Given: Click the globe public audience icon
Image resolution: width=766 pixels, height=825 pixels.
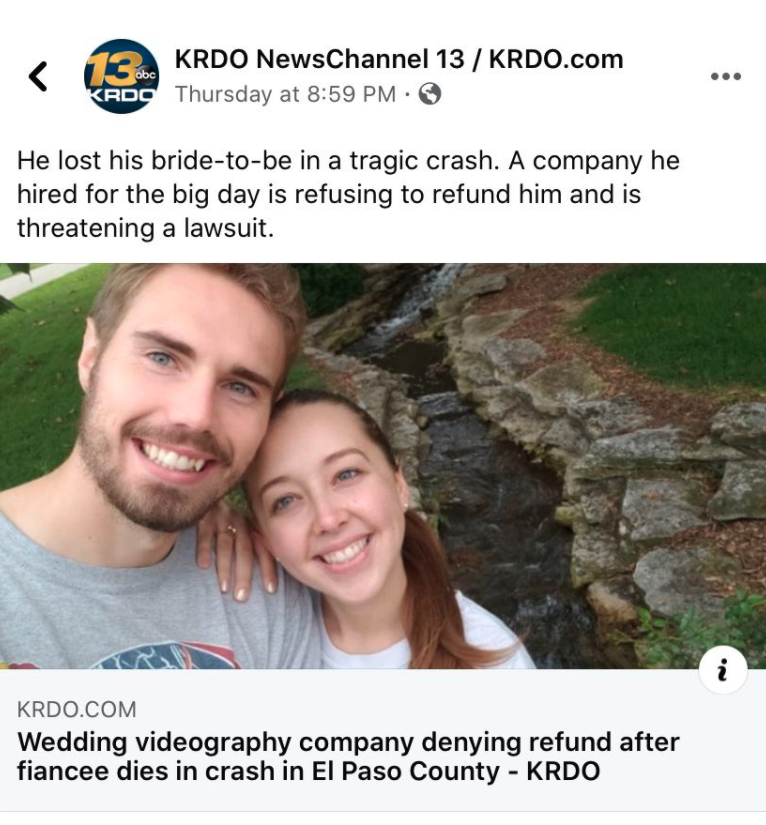Looking at the screenshot, I should [429, 94].
